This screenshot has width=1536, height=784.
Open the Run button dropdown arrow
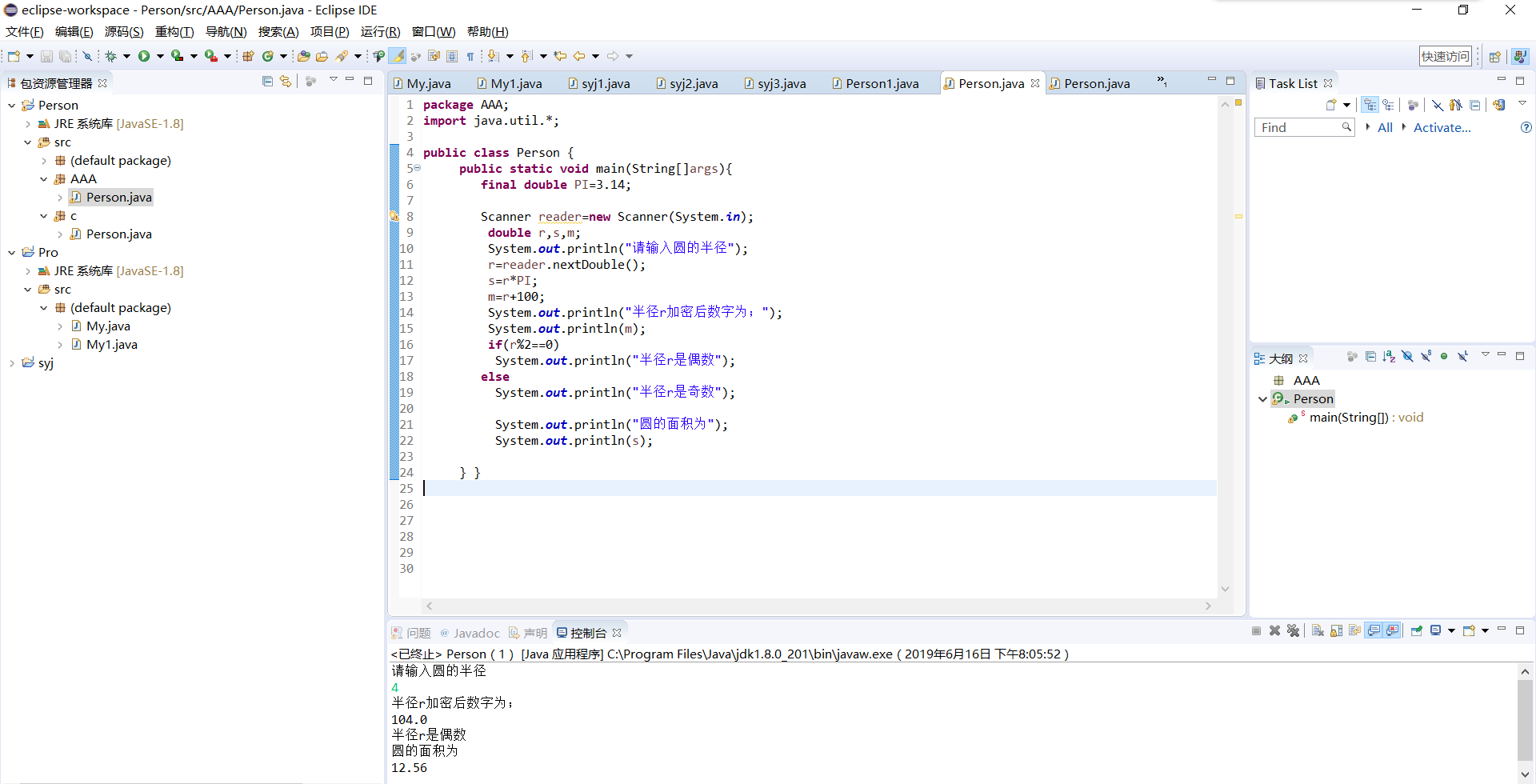160,56
